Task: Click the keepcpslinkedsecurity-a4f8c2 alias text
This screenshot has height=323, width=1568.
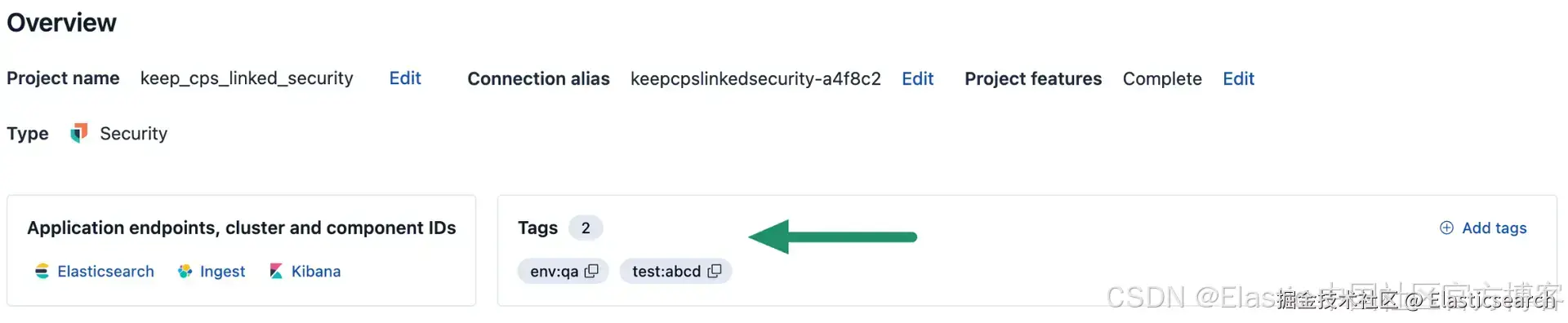Action: tap(755, 78)
